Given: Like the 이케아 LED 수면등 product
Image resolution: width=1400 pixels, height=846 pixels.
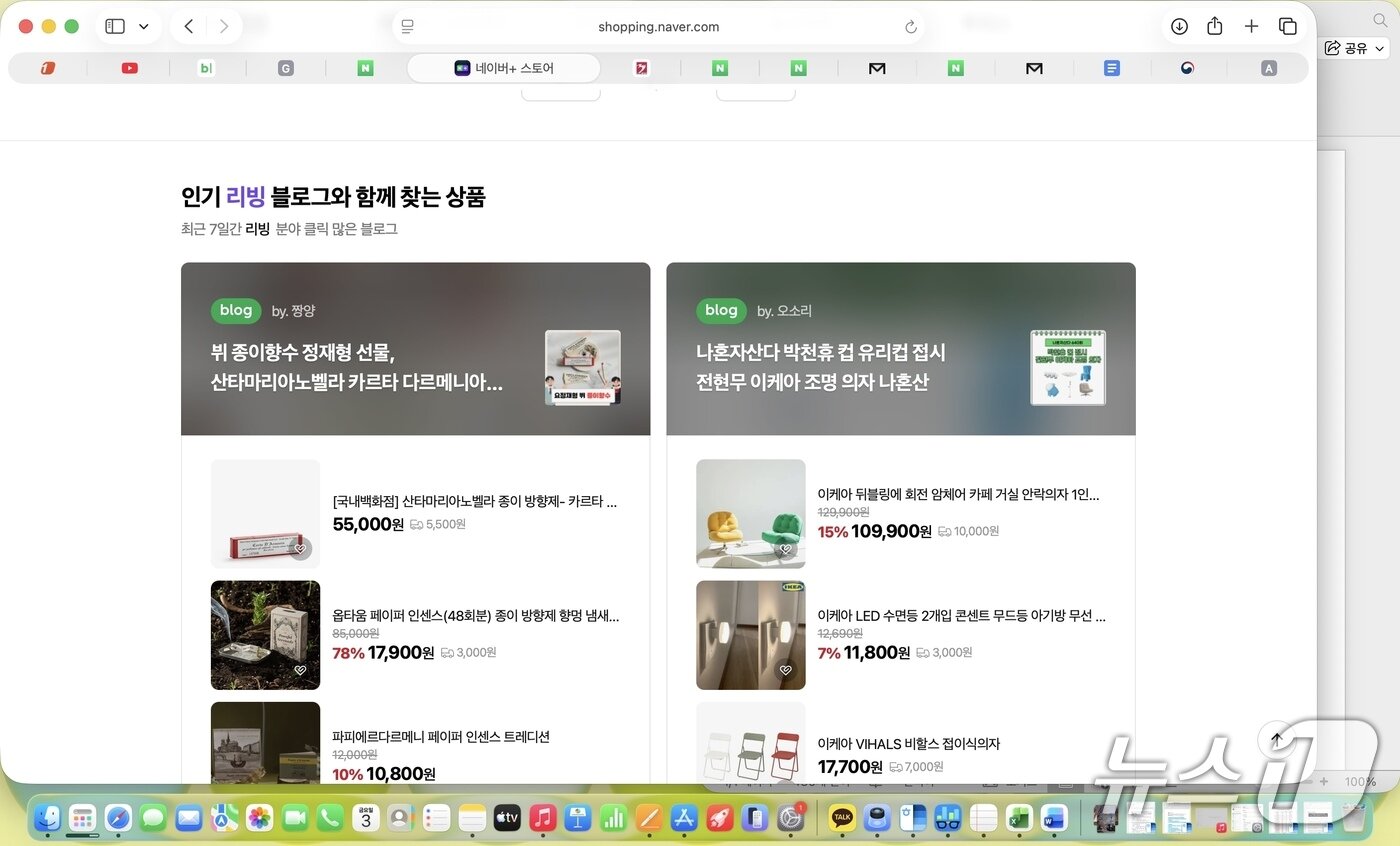Looking at the screenshot, I should (x=786, y=670).
